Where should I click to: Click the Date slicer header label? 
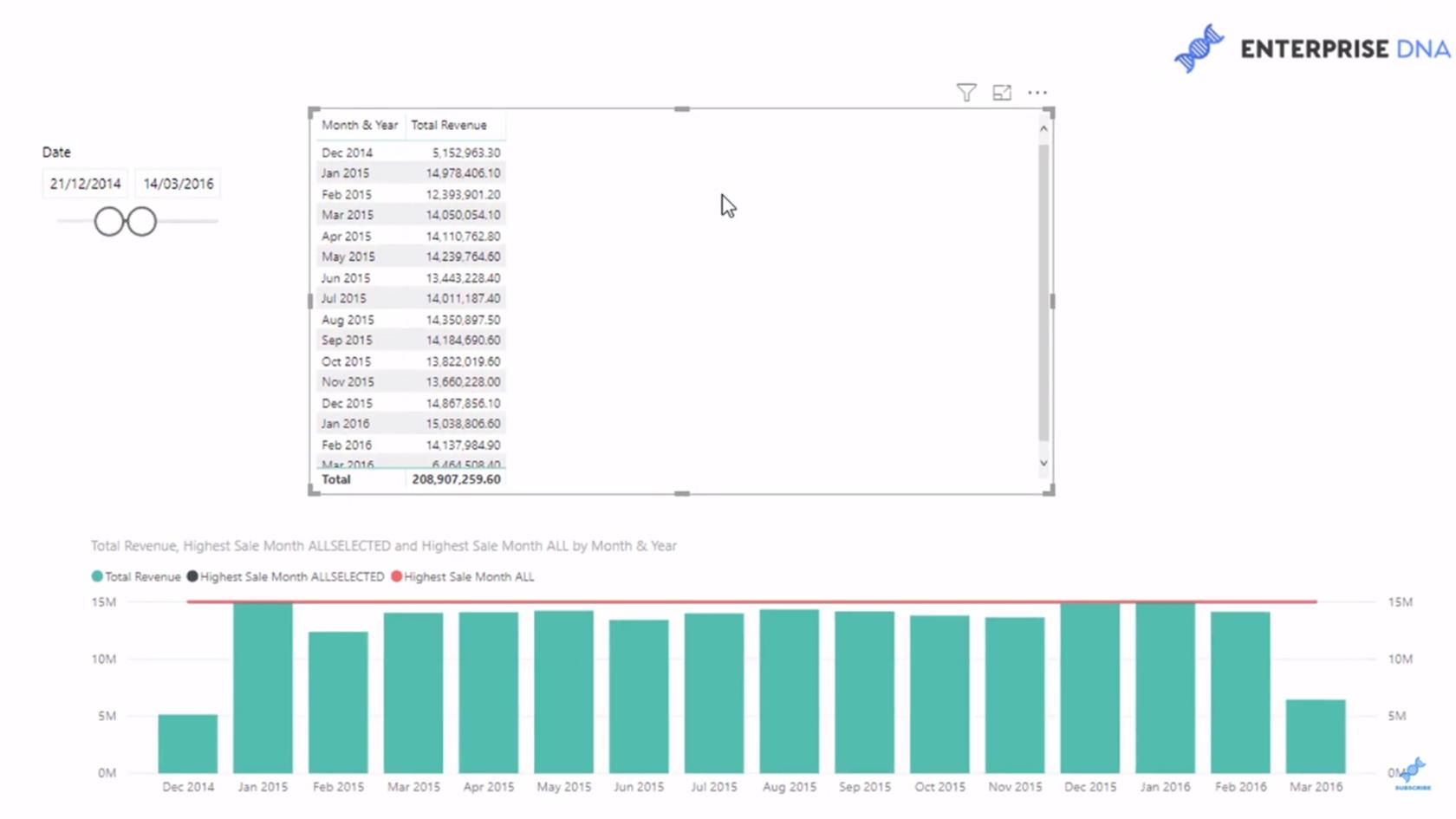pos(56,152)
